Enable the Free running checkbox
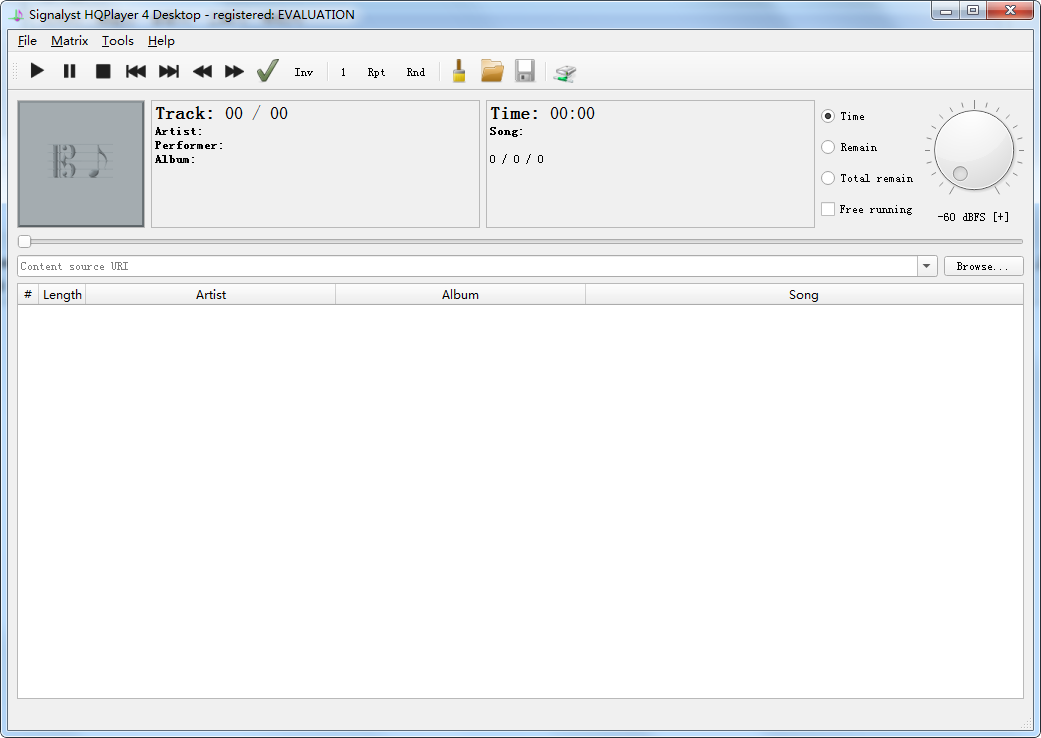Screen dimensions: 1041x738 (x=828, y=209)
